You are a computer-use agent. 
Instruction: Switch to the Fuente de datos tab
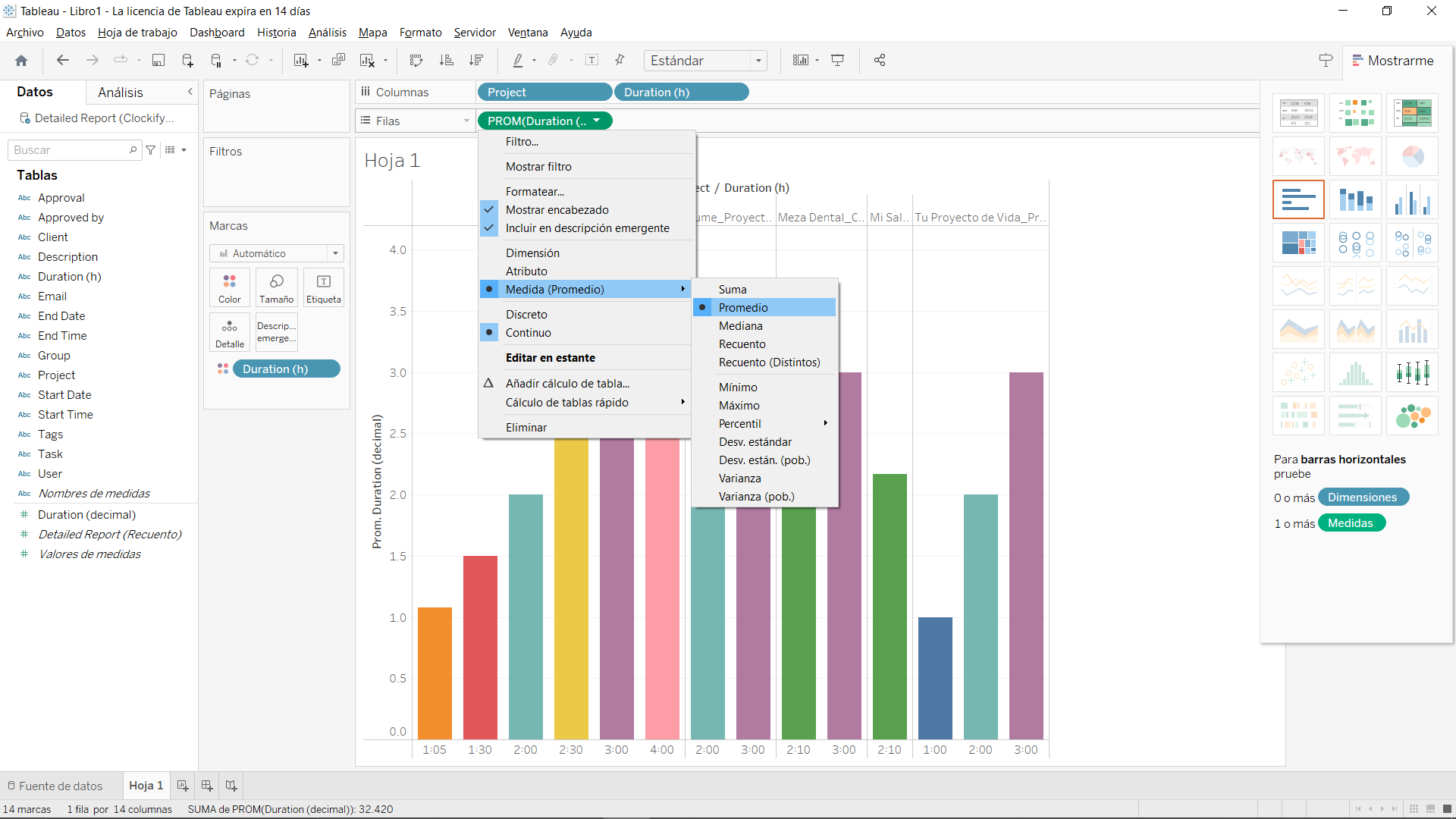(61, 785)
